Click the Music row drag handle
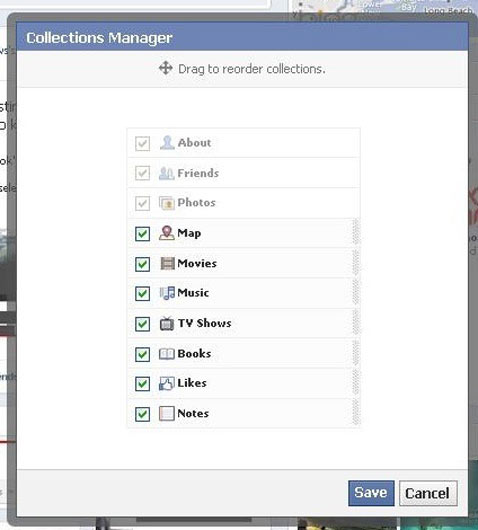 coord(356,293)
